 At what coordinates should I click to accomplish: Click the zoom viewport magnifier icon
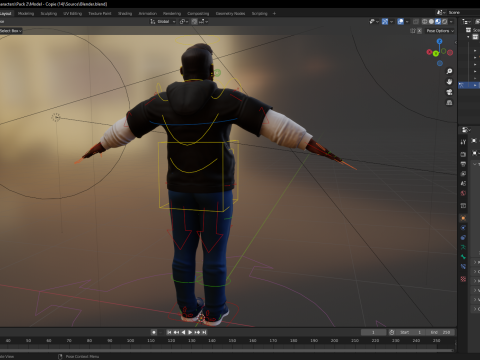[449, 71]
